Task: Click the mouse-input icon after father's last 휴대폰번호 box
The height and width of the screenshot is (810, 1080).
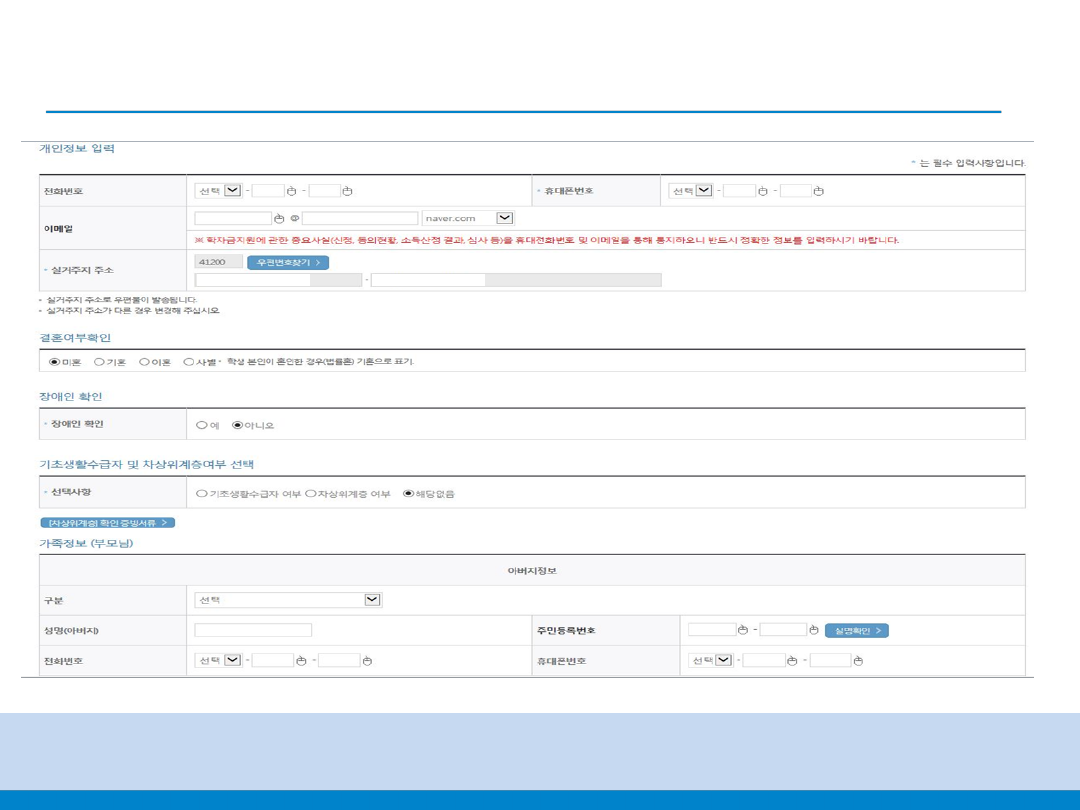Action: [x=858, y=661]
